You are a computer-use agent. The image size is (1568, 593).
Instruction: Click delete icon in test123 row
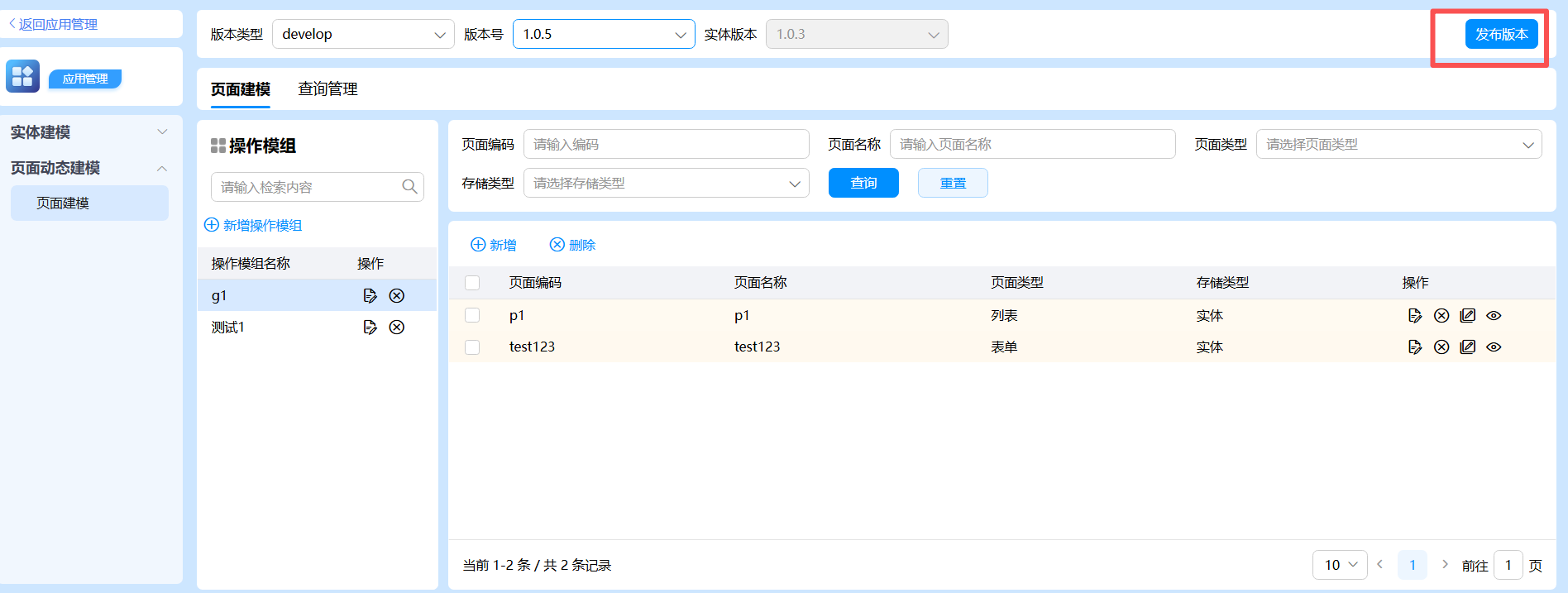(x=1441, y=347)
